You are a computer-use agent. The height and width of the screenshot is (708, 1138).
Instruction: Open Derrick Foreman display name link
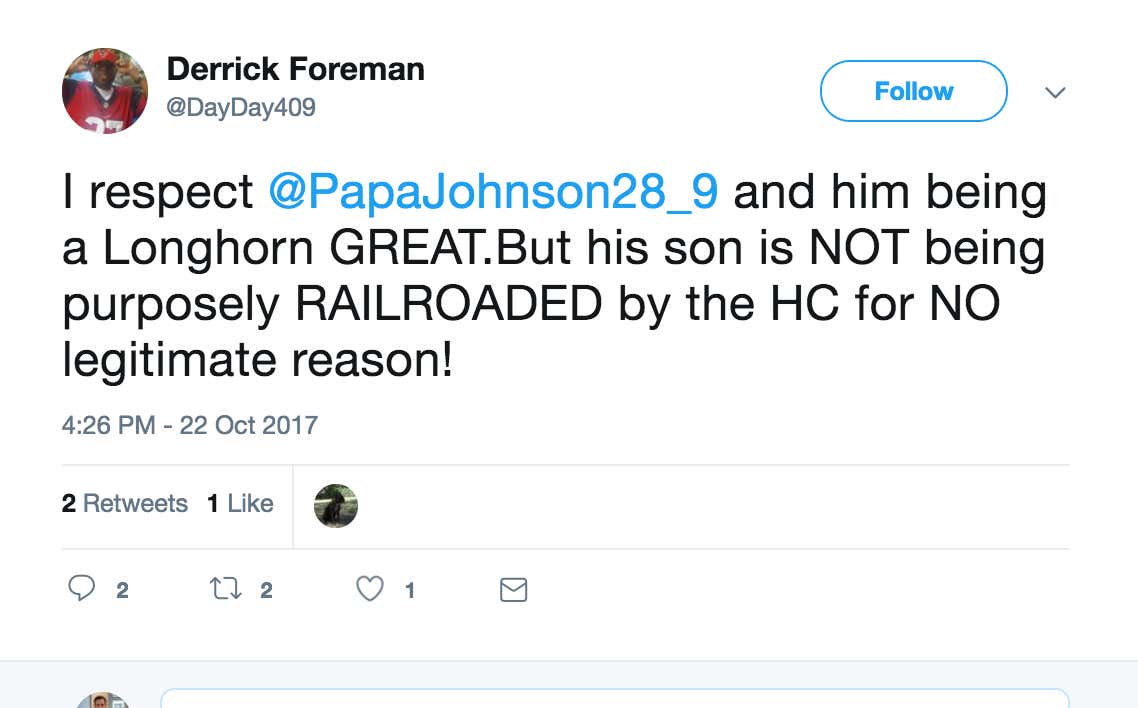(x=295, y=70)
